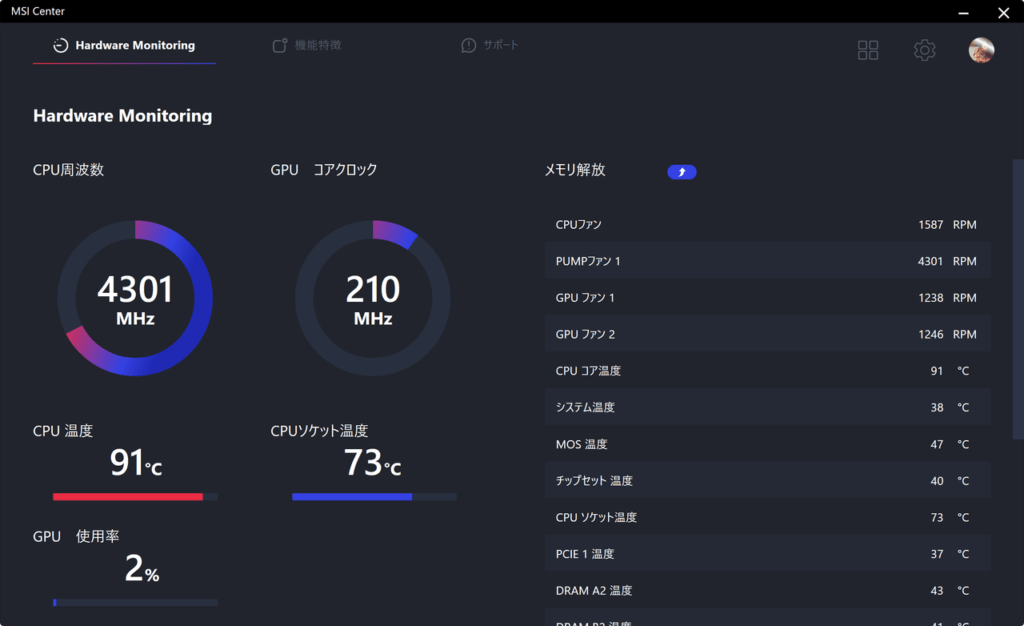Click the GPU 使用率 usage bar
The width and height of the screenshot is (1024, 626).
tap(135, 603)
